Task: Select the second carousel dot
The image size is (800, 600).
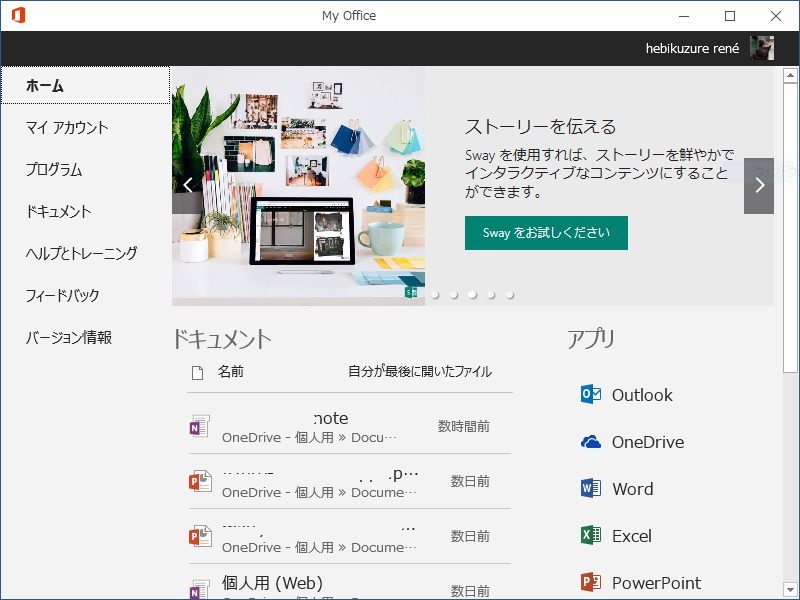Action: click(x=454, y=294)
